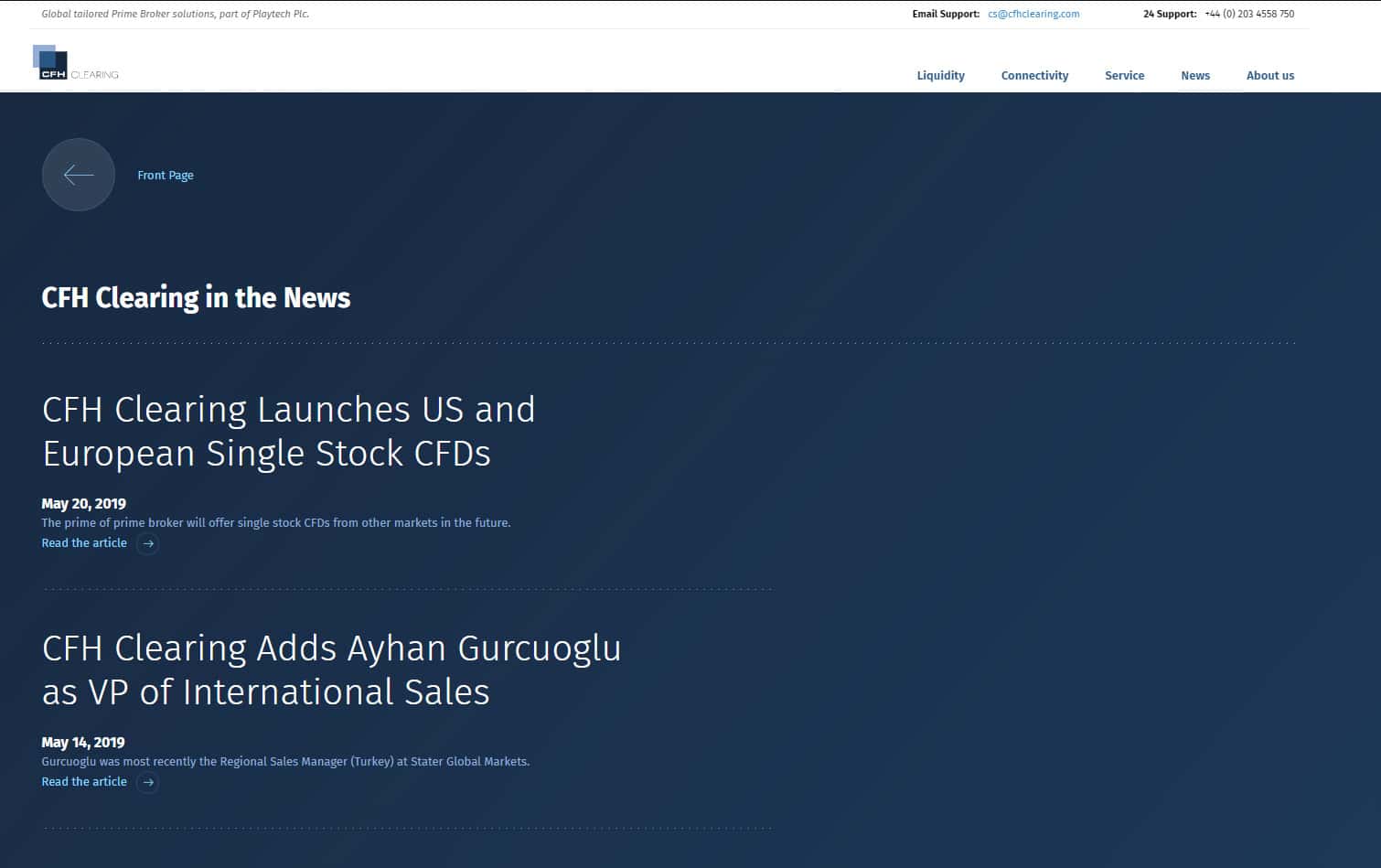Image resolution: width=1381 pixels, height=868 pixels.
Task: Click the CFH Clearing logo
Action: click(76, 63)
